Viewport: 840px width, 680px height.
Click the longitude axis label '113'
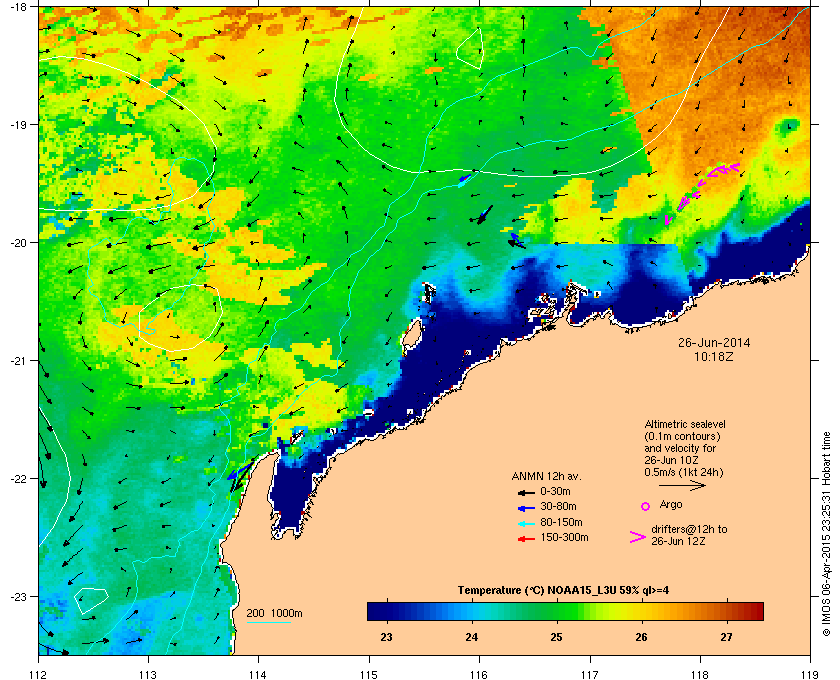(x=148, y=674)
